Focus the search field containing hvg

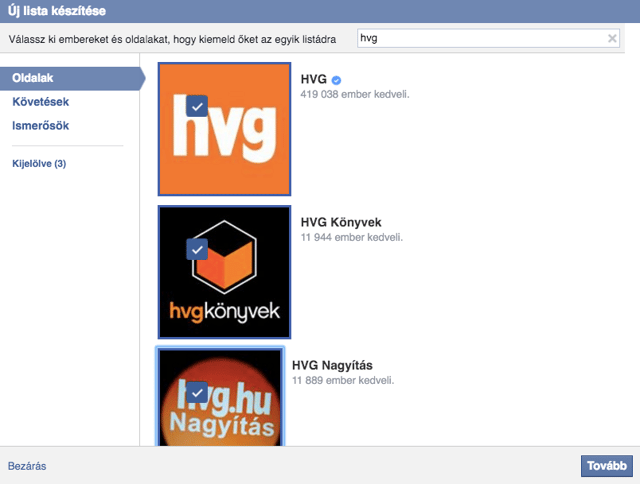tap(488, 38)
